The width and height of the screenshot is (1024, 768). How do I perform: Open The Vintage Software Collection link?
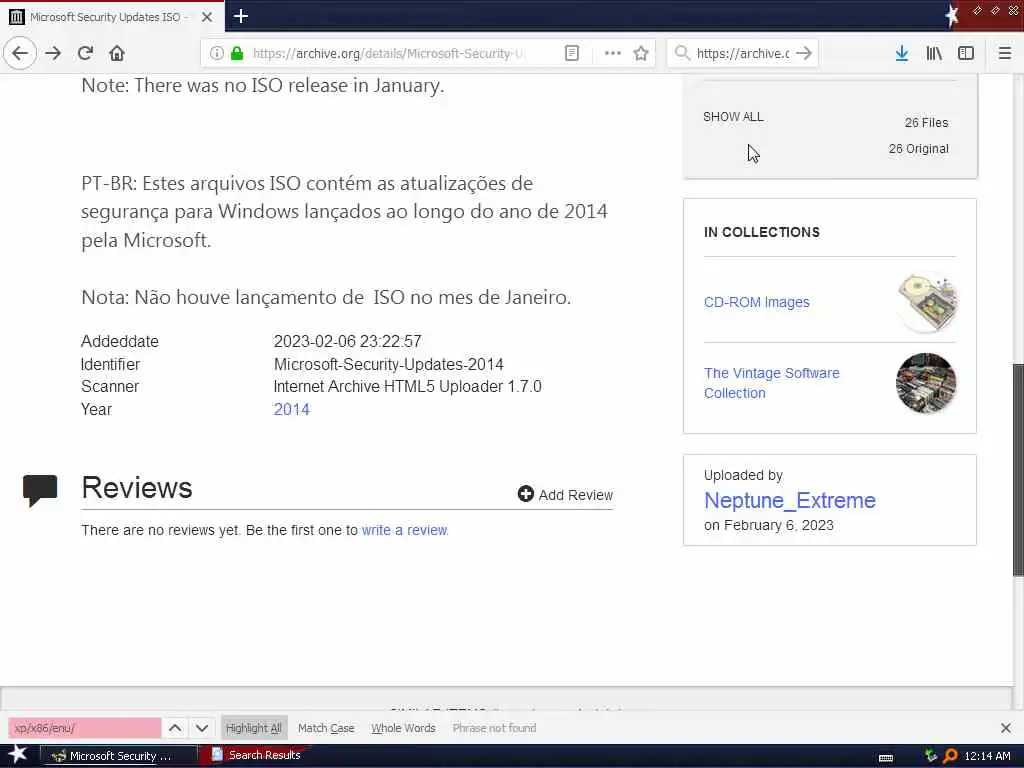[x=771, y=383]
